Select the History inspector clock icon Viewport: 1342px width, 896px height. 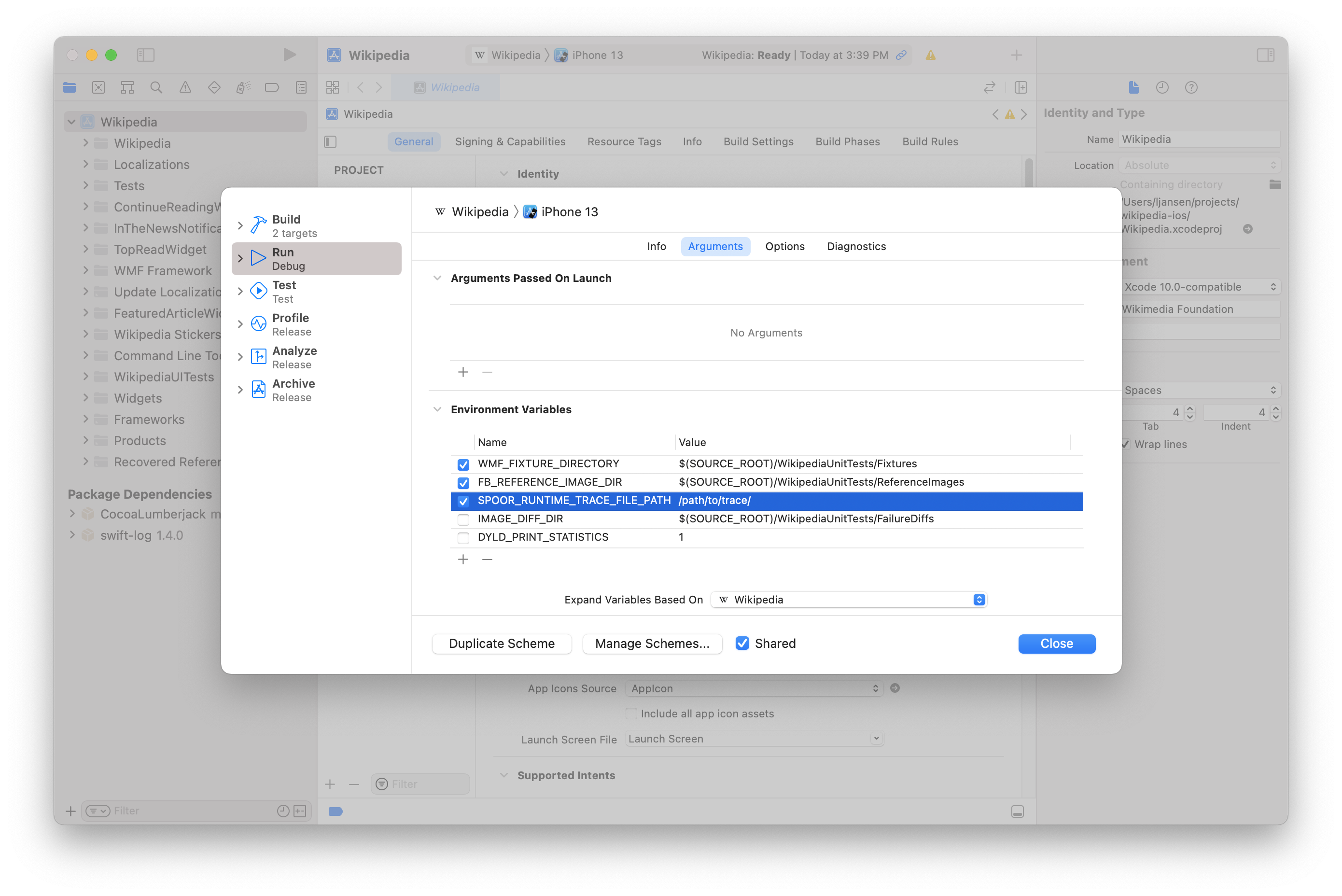(x=1162, y=87)
